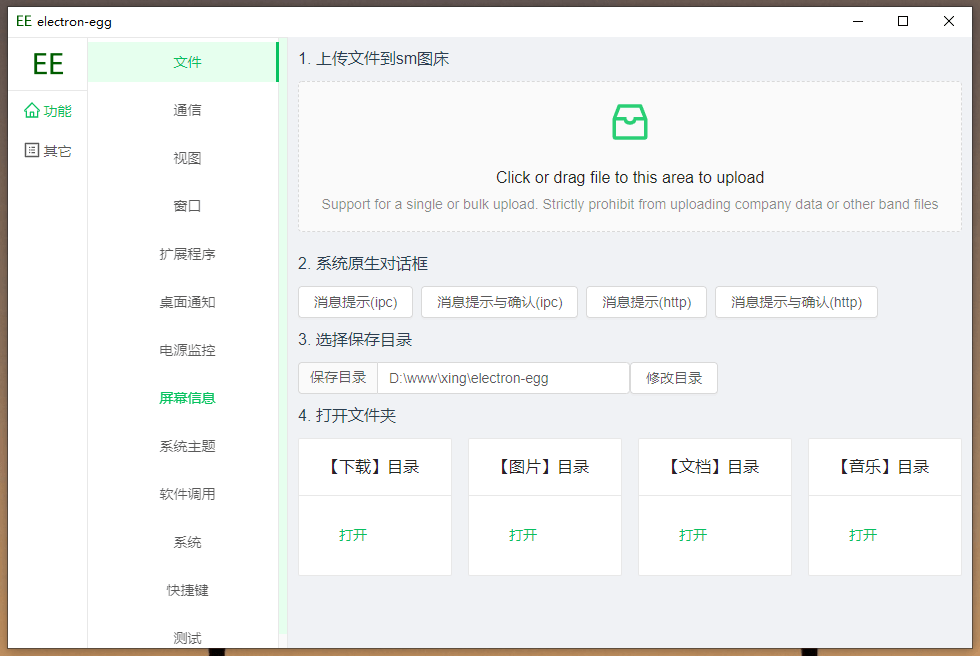Select the 通信 menu item
This screenshot has width=980, height=656.
point(187,110)
